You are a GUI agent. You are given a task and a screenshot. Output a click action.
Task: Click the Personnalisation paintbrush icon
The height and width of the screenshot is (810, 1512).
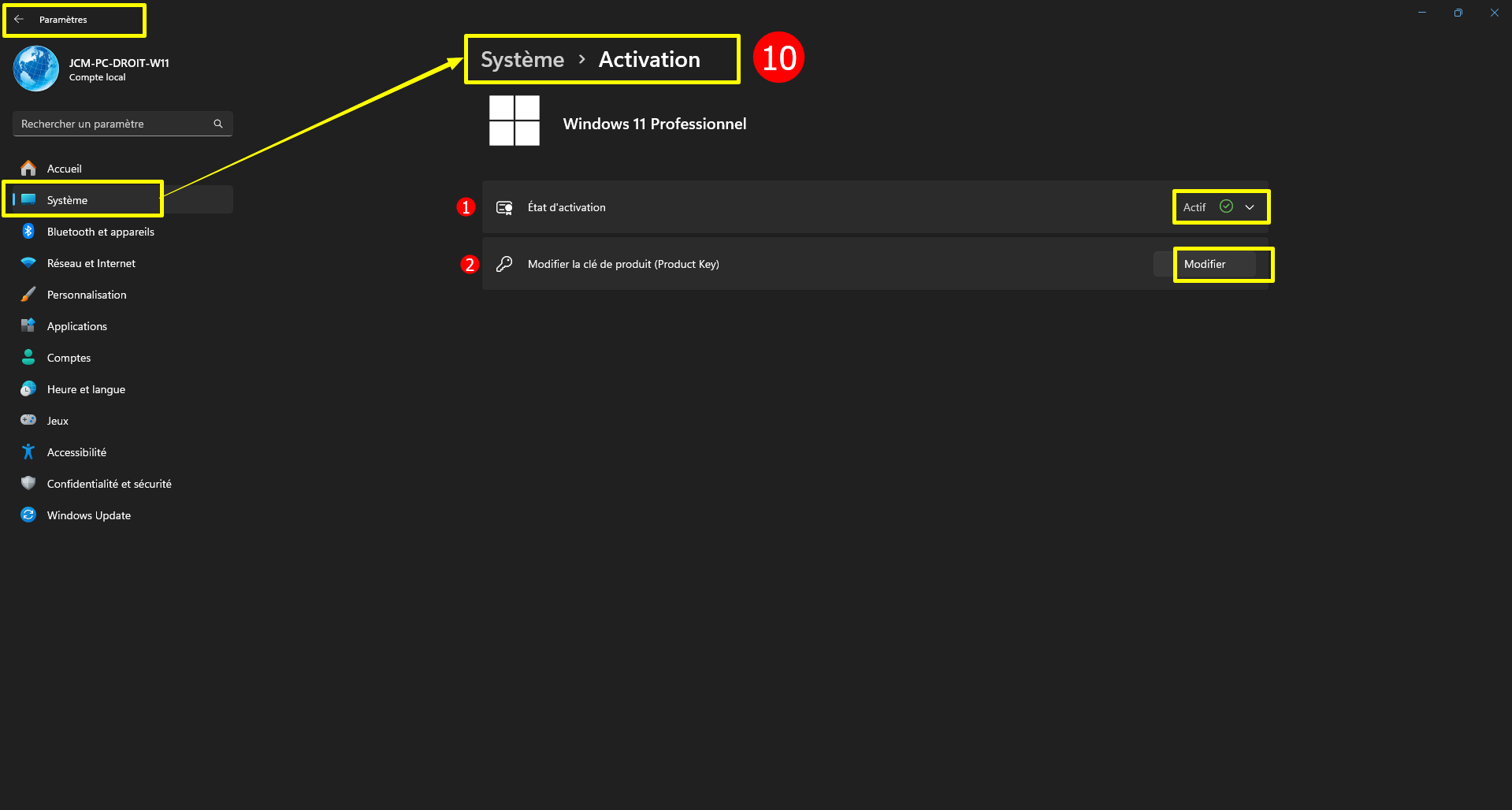tap(28, 294)
